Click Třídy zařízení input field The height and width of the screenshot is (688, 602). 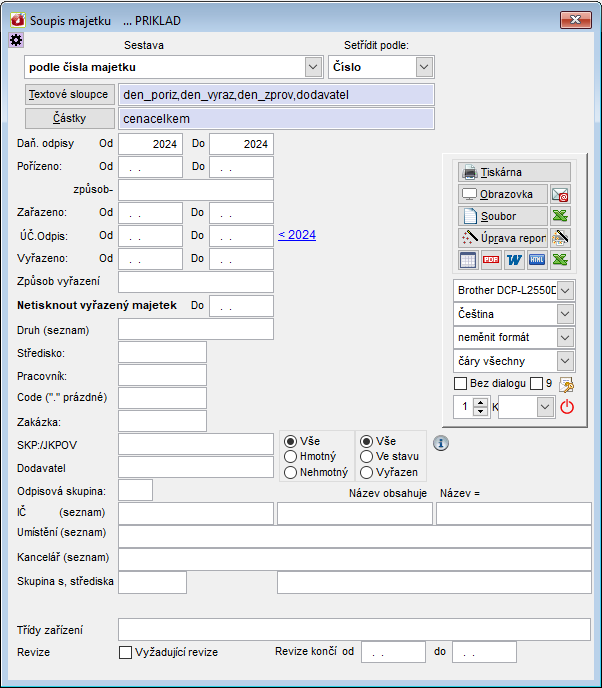[x=355, y=630]
